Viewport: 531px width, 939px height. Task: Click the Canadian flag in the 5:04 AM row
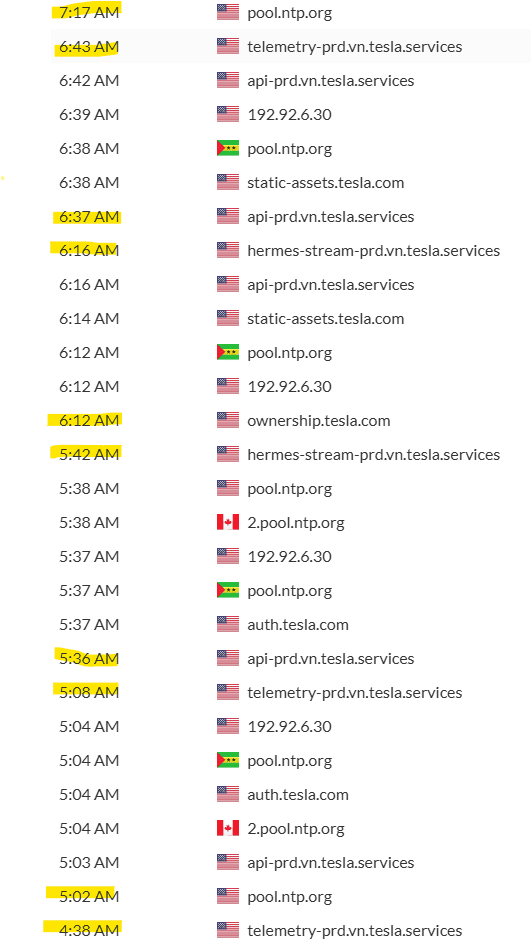point(227,828)
